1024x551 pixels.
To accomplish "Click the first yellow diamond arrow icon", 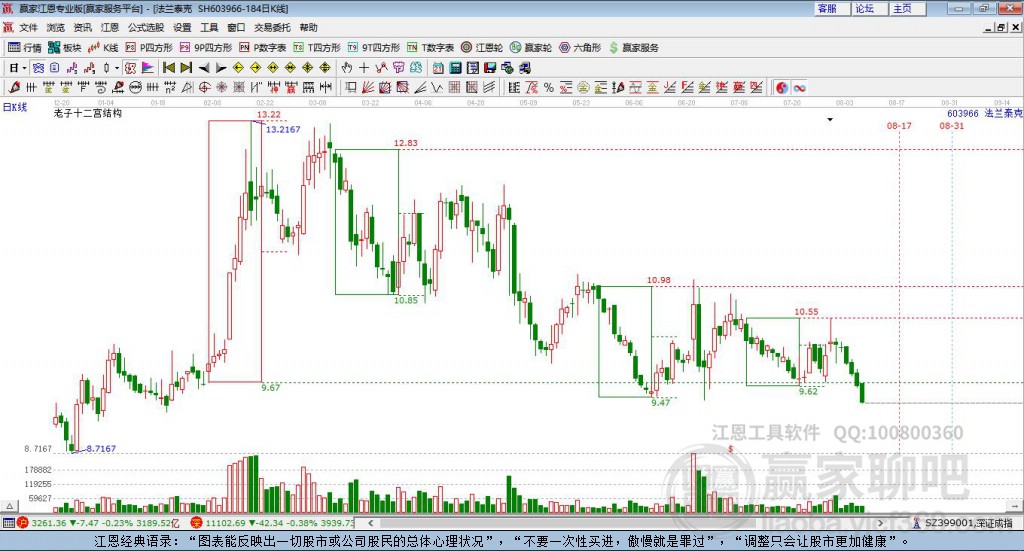I will pyautogui.click(x=238, y=68).
